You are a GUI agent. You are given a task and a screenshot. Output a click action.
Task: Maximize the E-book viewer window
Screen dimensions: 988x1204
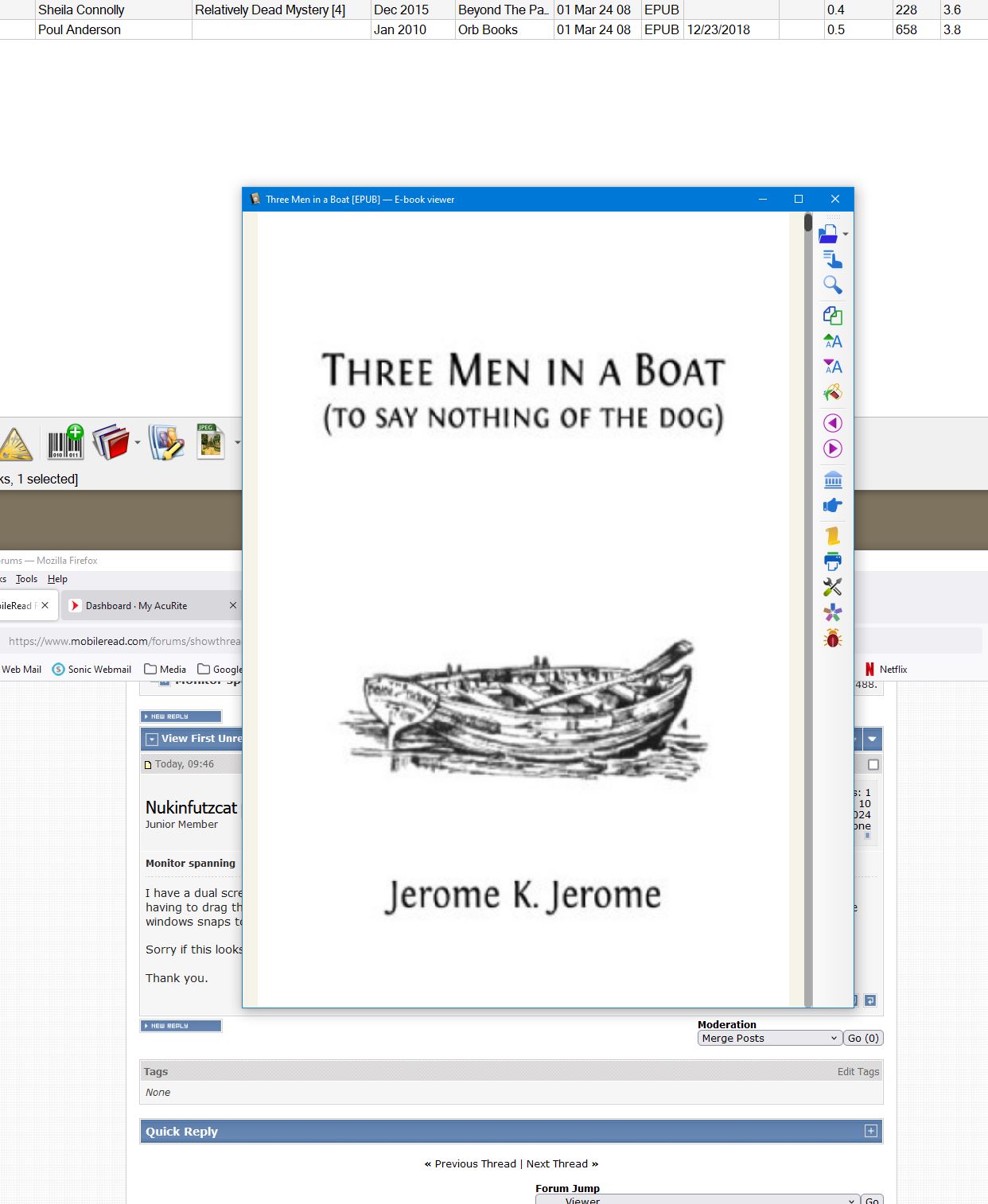click(x=799, y=199)
